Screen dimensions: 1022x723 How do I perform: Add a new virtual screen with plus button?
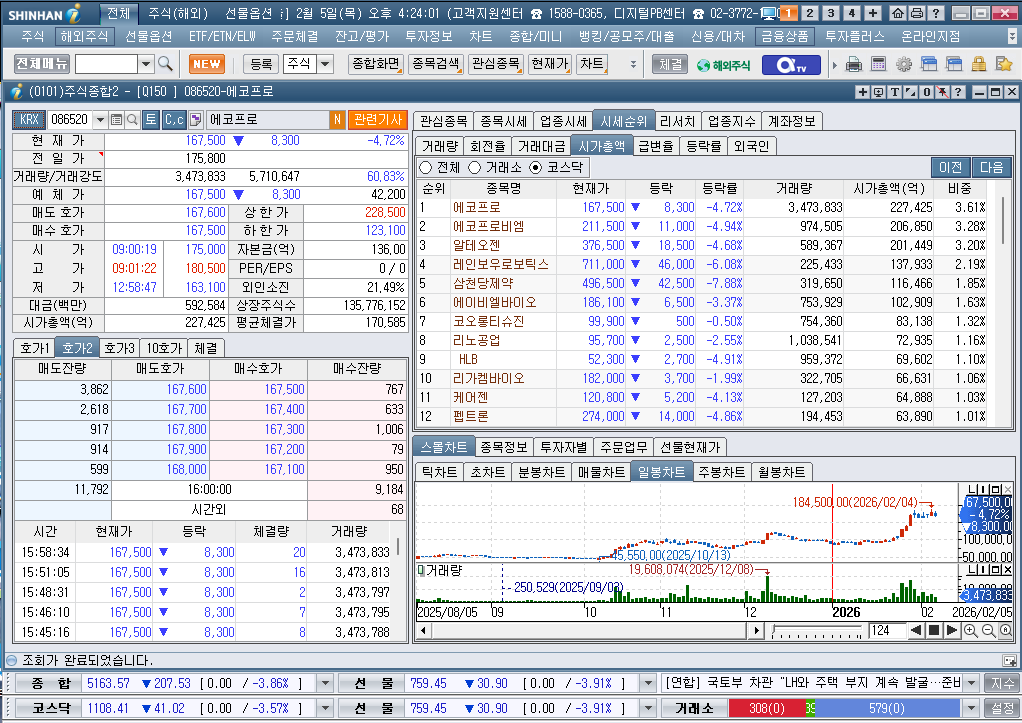[x=873, y=13]
